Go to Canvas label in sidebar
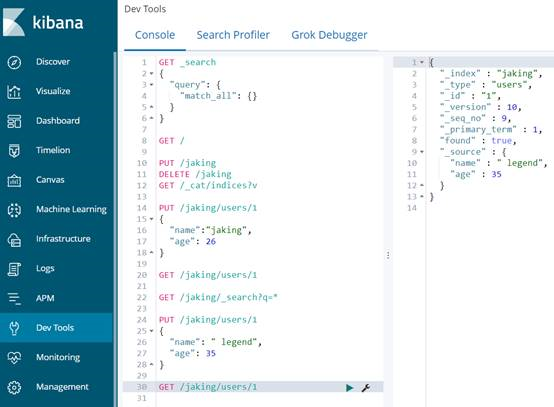The image size is (554, 407). click(50, 180)
